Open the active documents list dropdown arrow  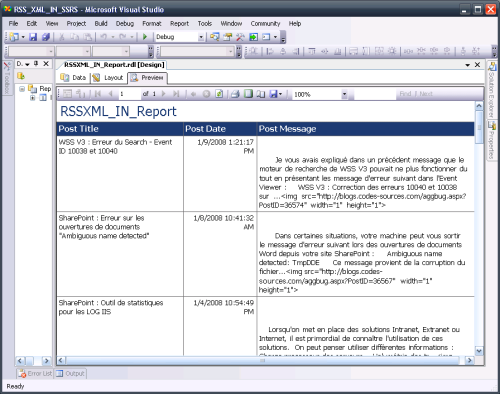click(x=468, y=65)
